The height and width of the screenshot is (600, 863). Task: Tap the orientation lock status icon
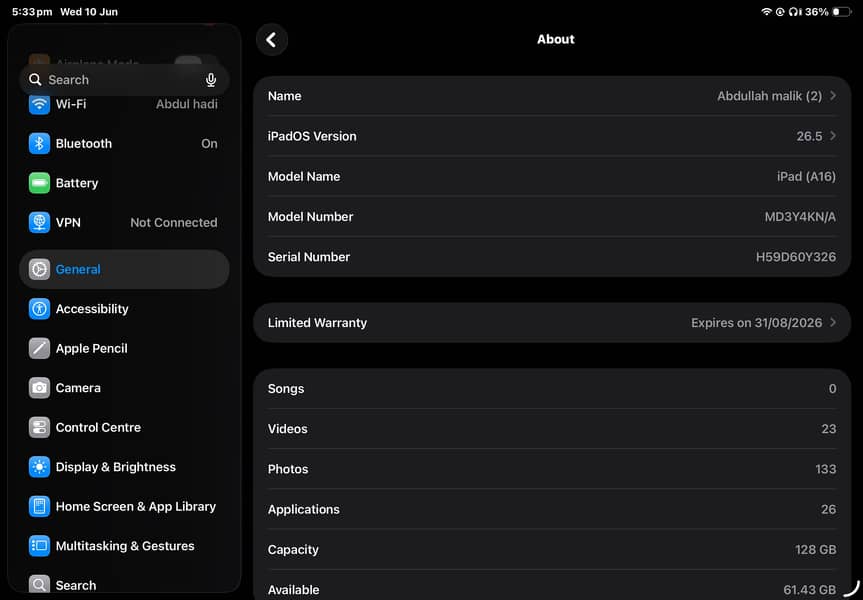780,12
